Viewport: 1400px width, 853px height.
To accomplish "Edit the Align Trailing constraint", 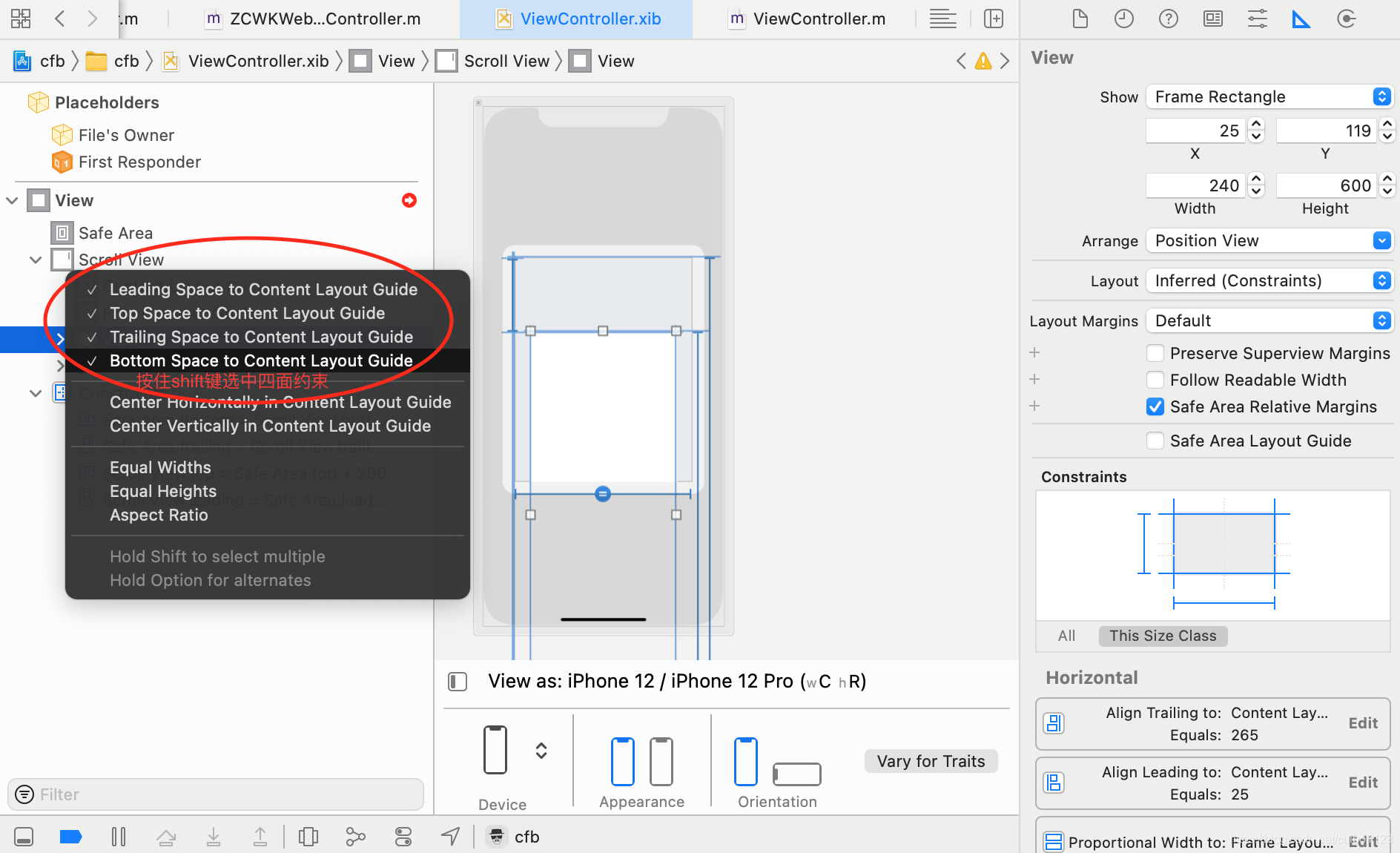I will pyautogui.click(x=1363, y=723).
